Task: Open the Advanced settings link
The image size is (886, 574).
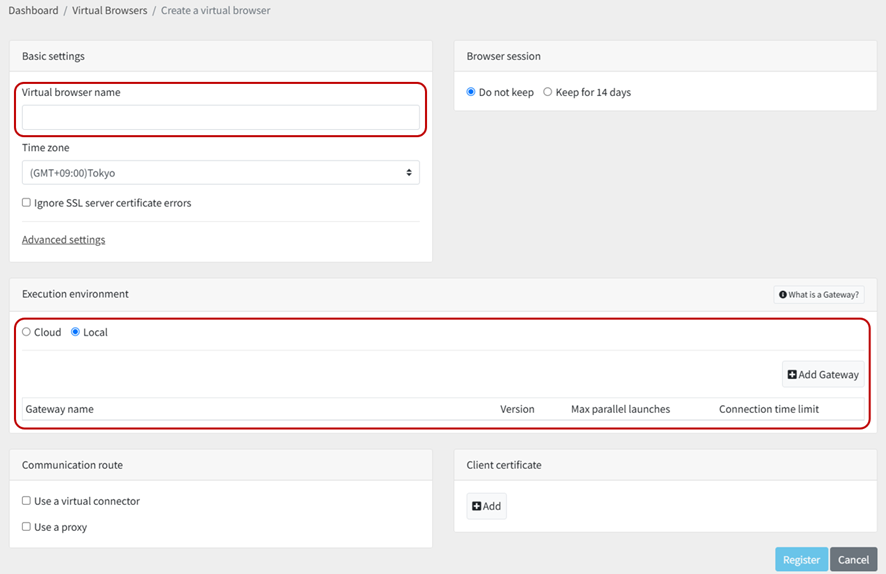Action: [x=63, y=240]
